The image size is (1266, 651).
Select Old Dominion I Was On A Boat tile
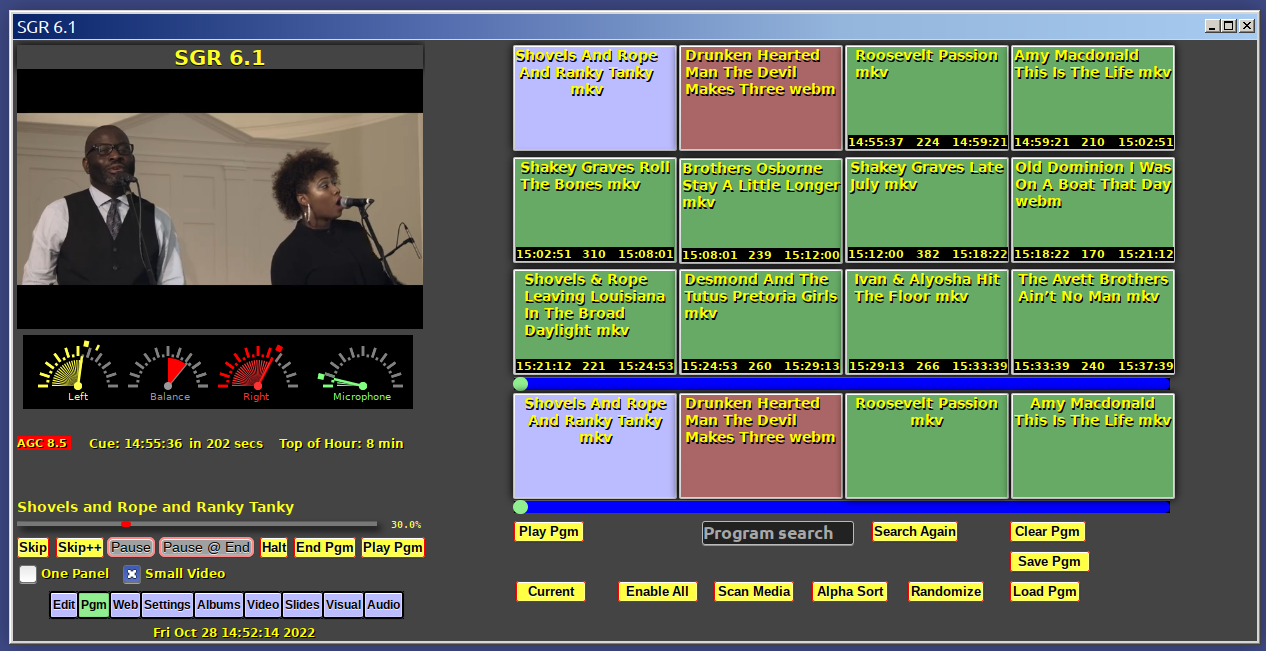coord(1093,210)
